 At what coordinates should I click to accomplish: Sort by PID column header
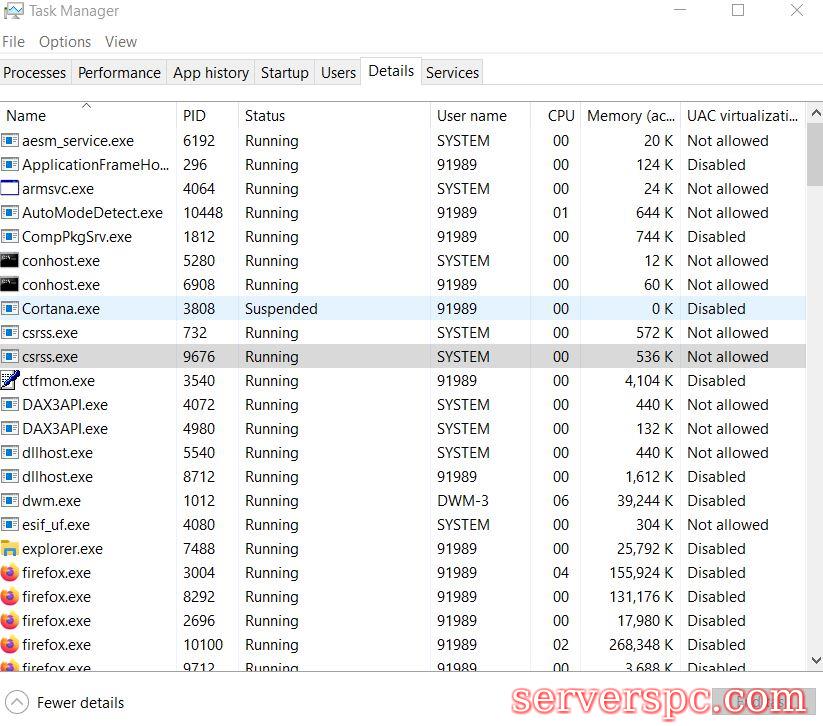194,116
